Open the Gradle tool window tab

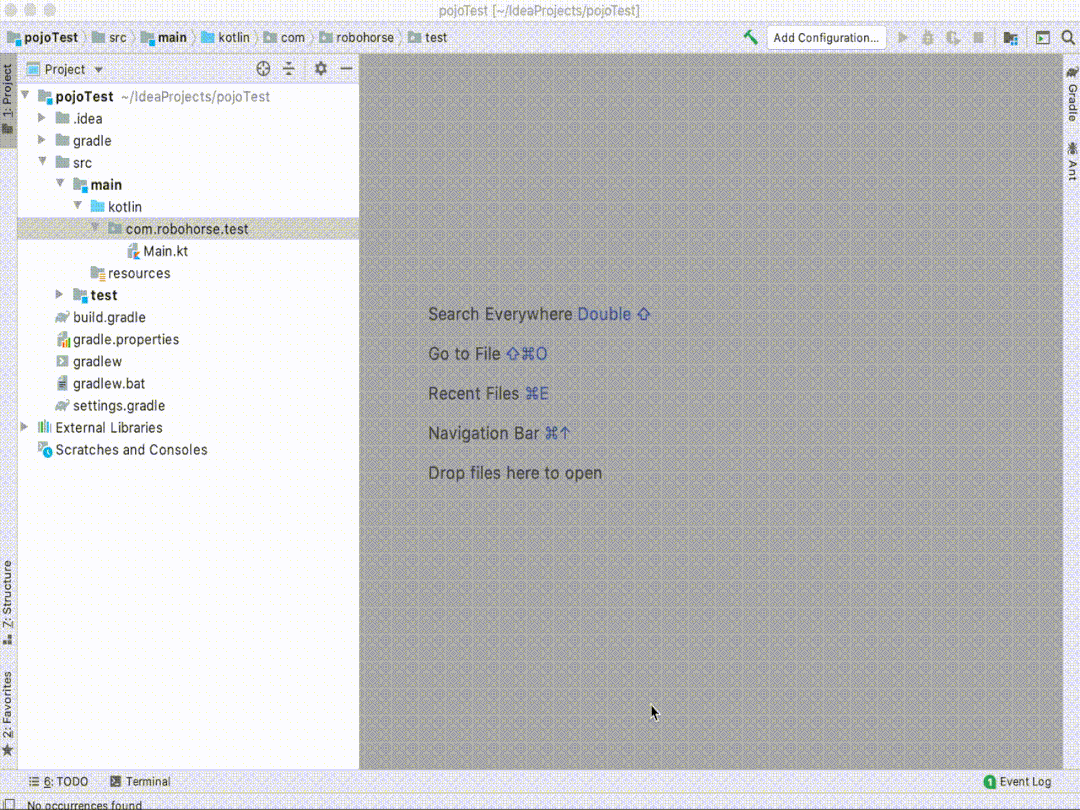1071,96
